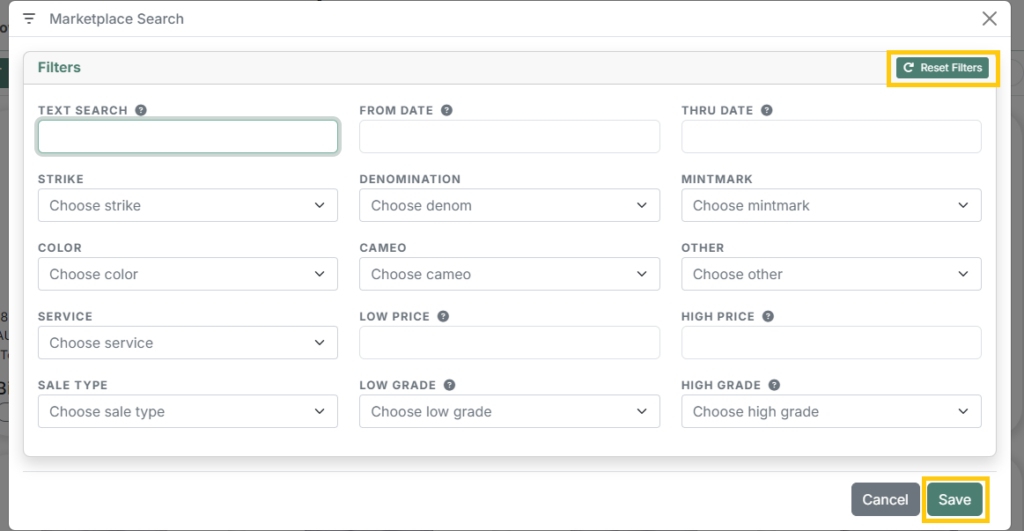Expand the Choose other dropdown

[831, 274]
